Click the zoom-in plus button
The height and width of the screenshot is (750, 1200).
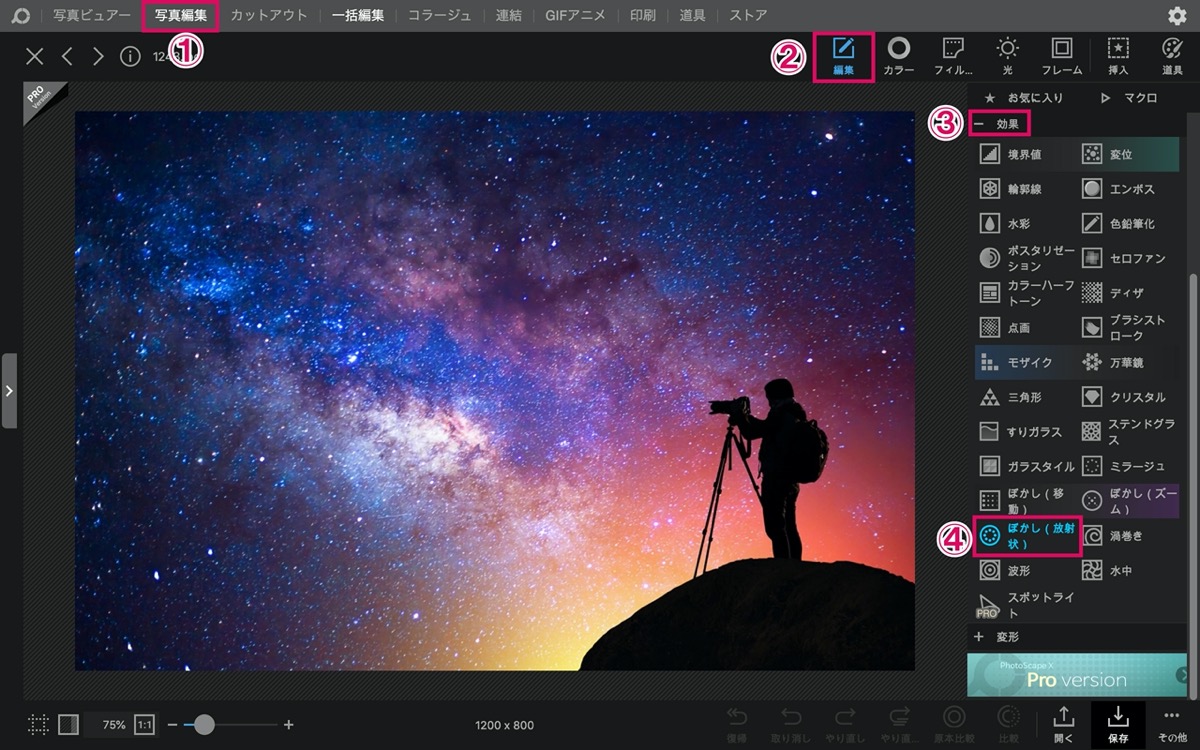[x=289, y=724]
